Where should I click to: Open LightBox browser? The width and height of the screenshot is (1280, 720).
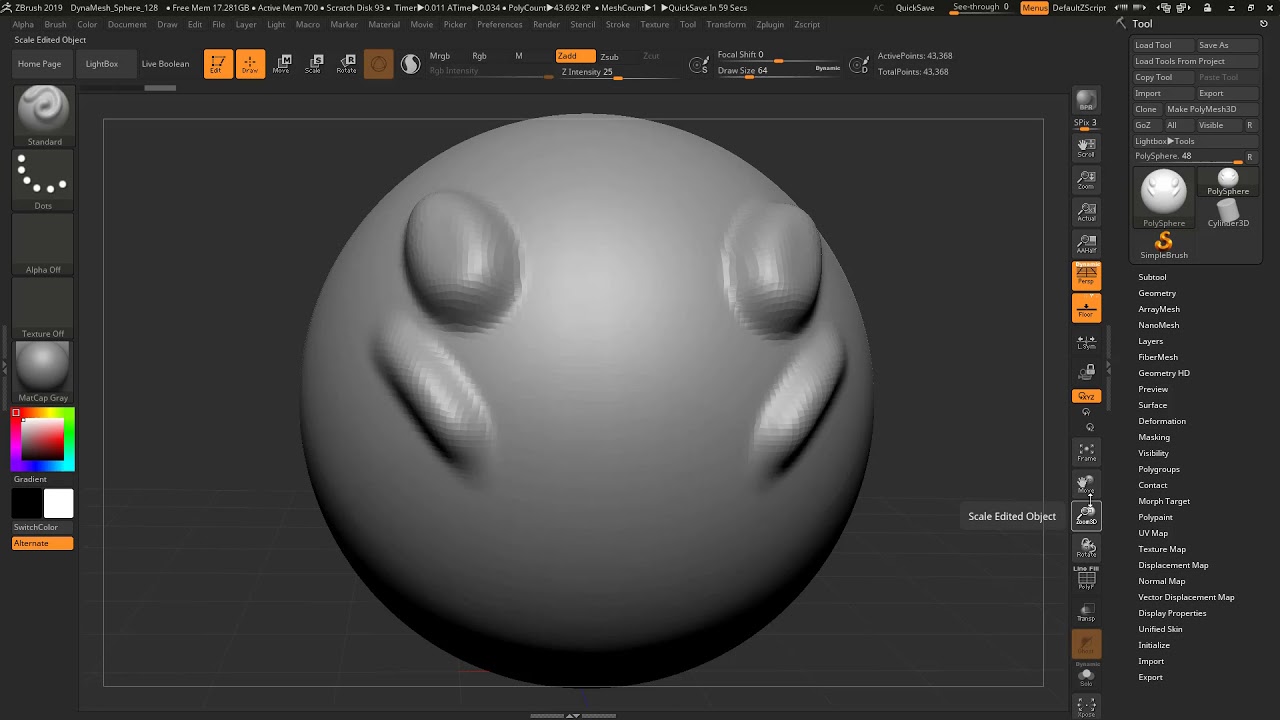click(x=105, y=63)
